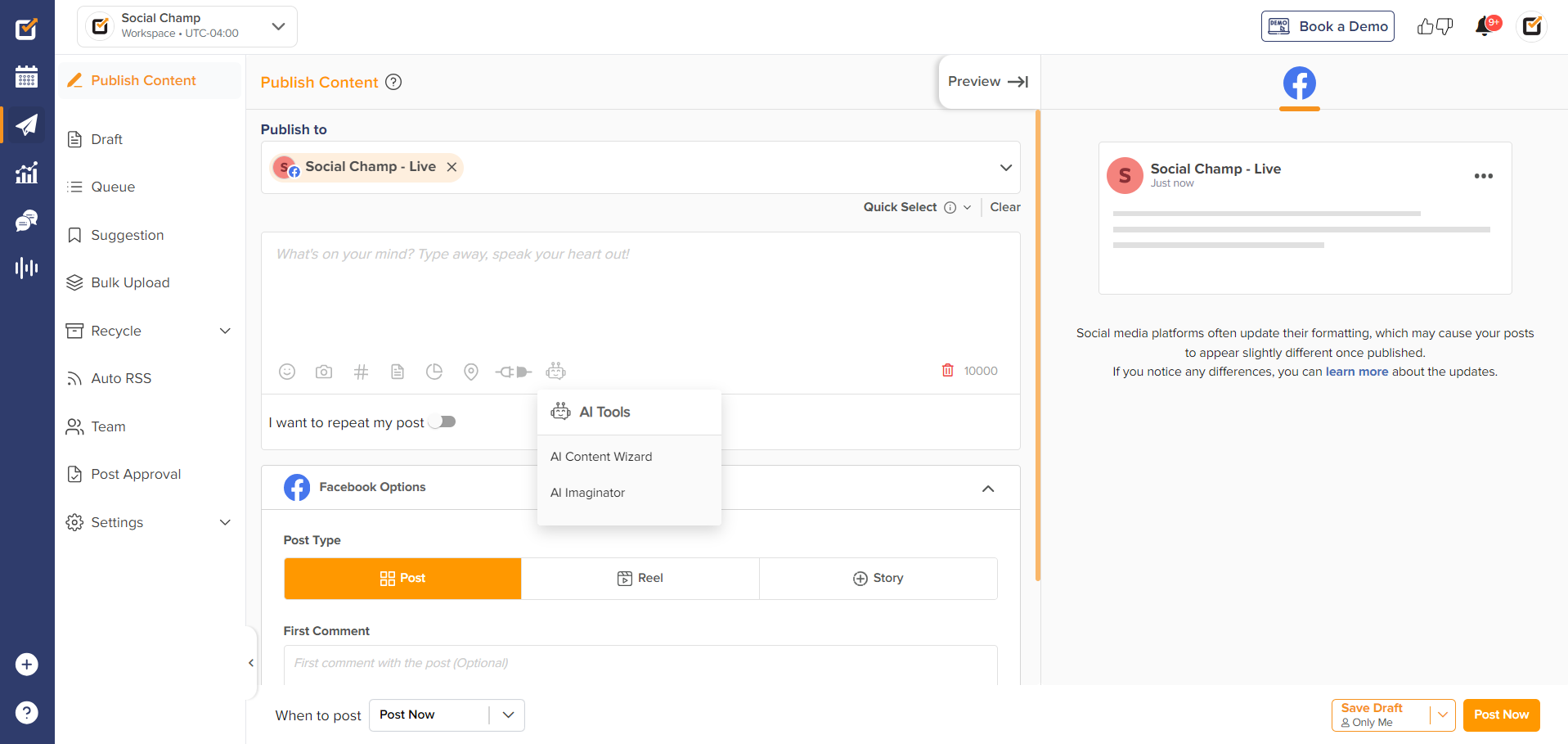Select Post as post type
Image resolution: width=1568 pixels, height=744 pixels.
pyautogui.click(x=402, y=579)
